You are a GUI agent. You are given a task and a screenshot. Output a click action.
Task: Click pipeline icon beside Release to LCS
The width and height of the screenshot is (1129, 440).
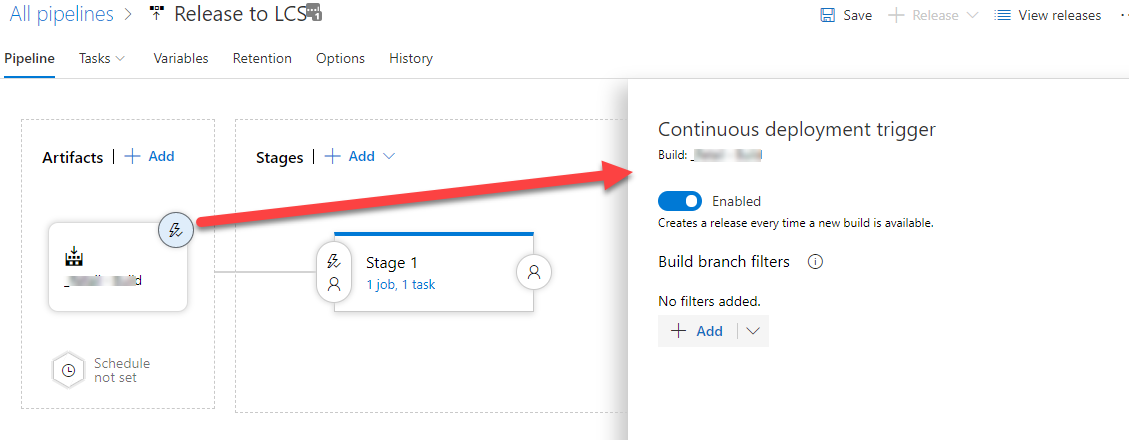[157, 14]
